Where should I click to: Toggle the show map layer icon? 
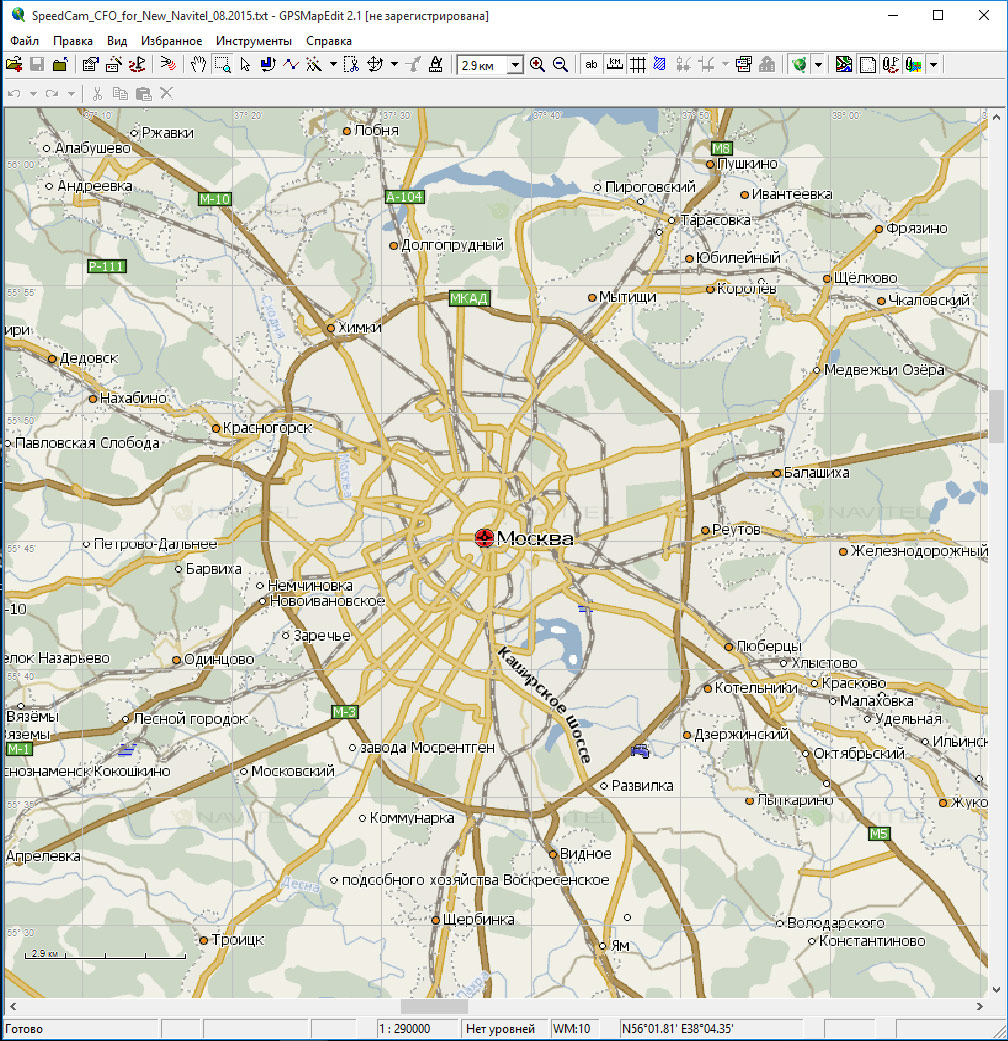pyautogui.click(x=844, y=64)
